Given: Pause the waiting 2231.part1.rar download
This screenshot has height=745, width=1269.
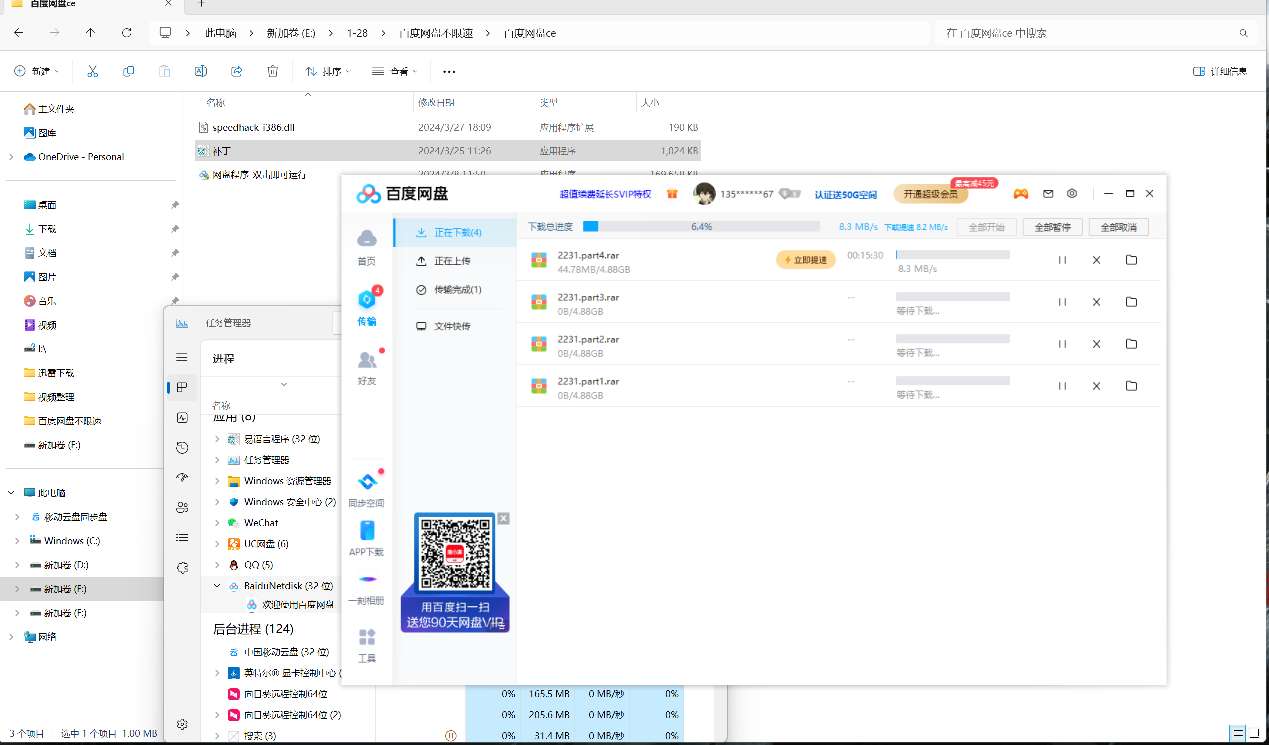Looking at the screenshot, I should tap(1062, 386).
